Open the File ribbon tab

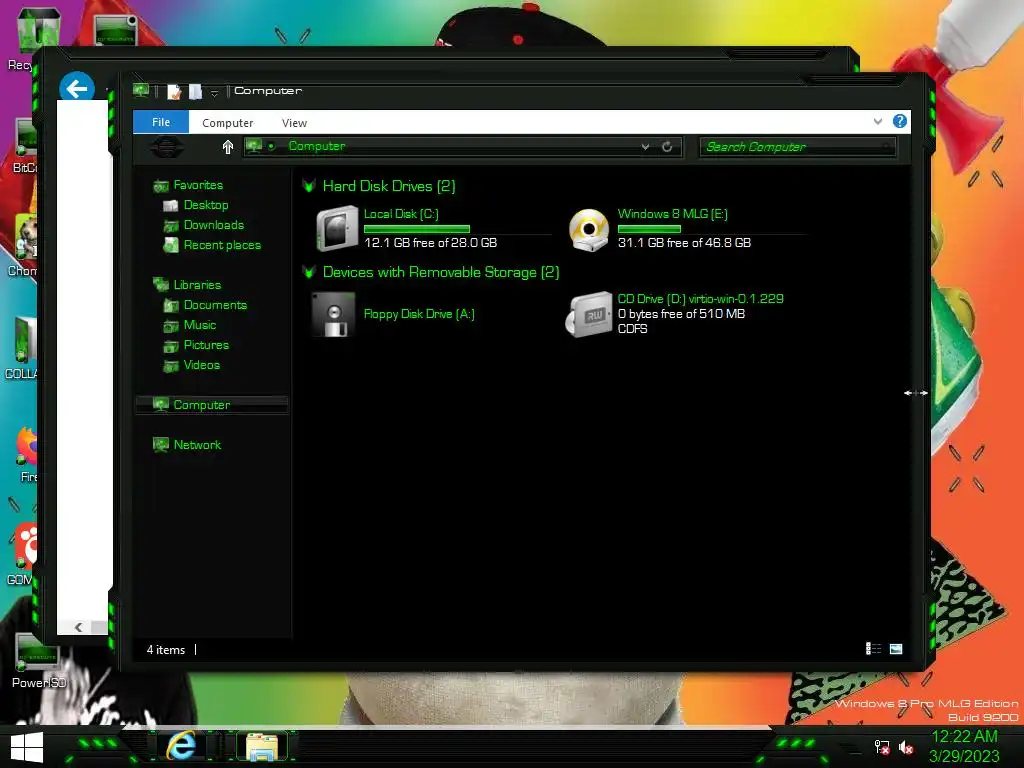coord(161,122)
